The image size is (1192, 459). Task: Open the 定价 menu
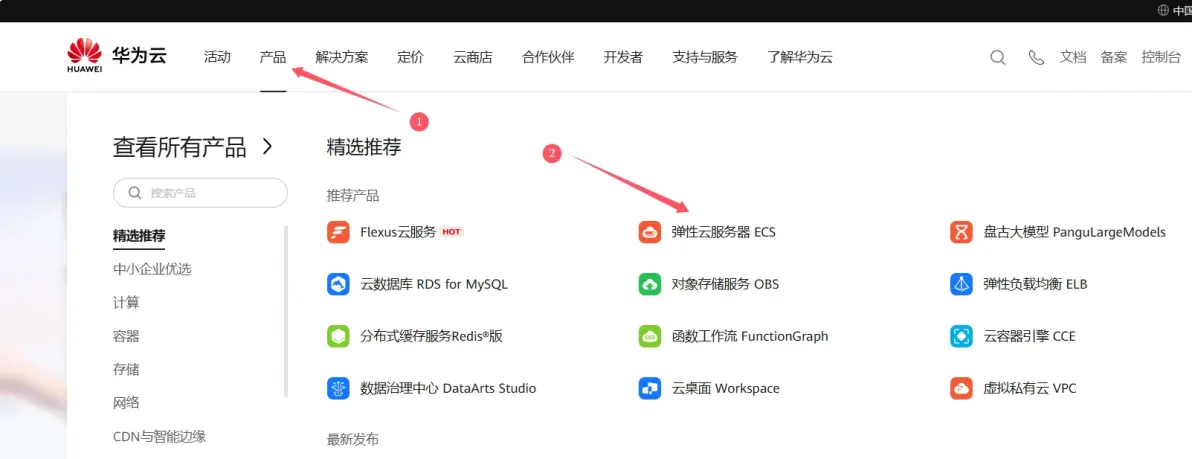pos(411,57)
